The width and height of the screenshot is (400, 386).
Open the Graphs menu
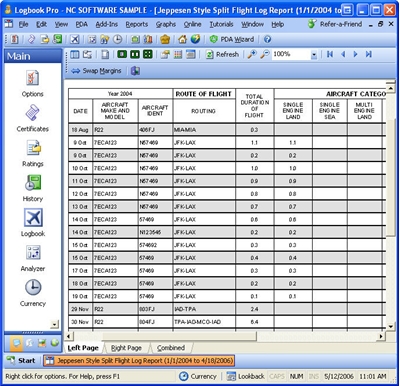(166, 24)
